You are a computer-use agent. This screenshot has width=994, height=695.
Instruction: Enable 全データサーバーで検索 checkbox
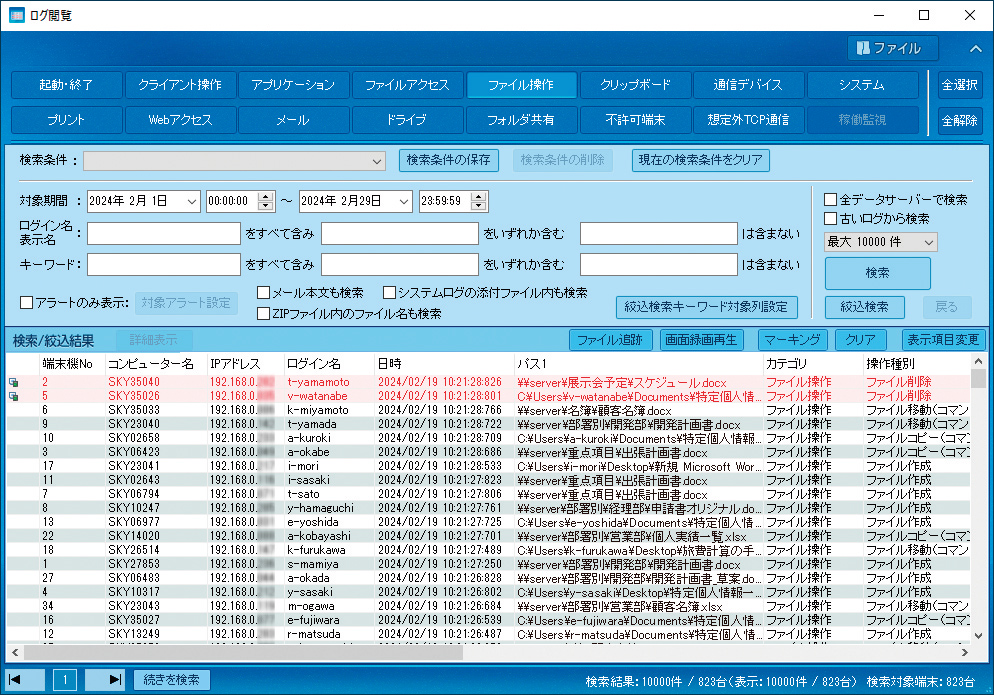(x=830, y=200)
